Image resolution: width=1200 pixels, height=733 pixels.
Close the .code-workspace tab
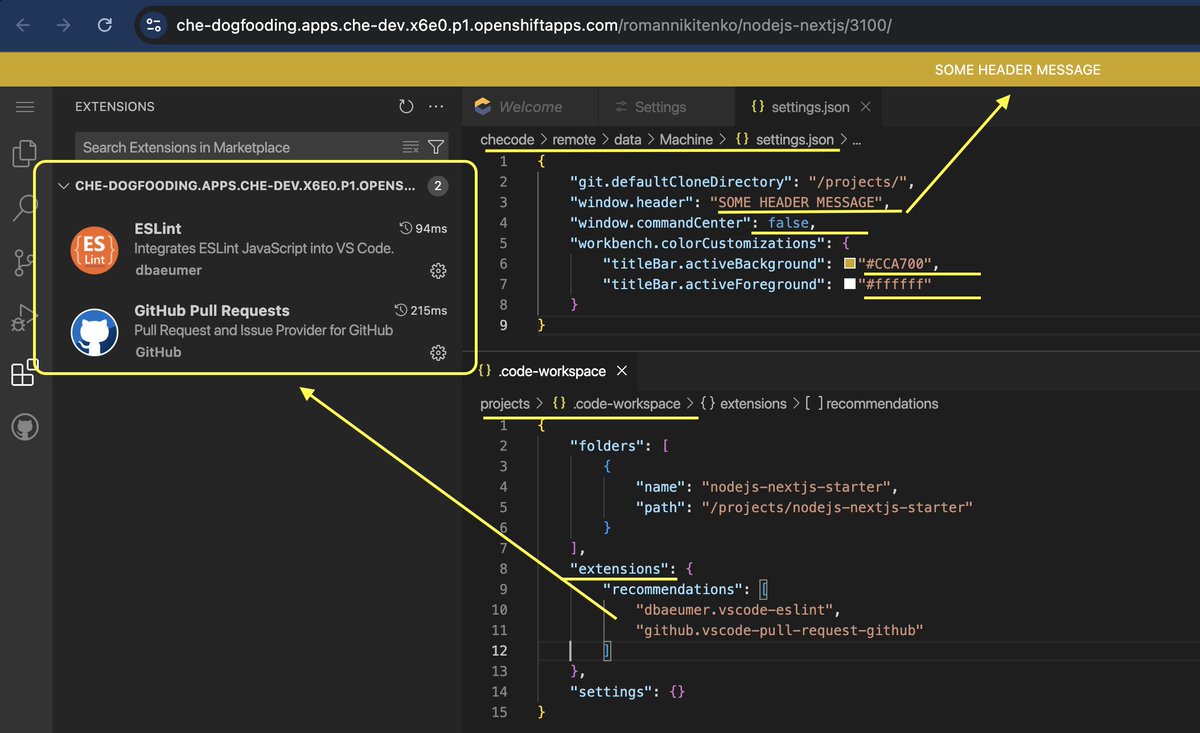click(x=622, y=371)
